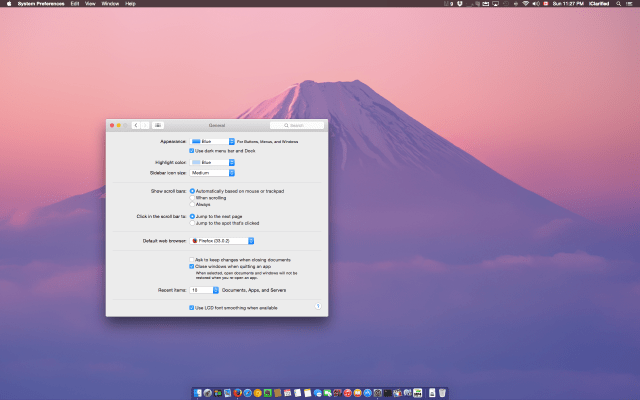Open the Highlight color Blue selector
The width and height of the screenshot is (640, 400).
coord(213,161)
